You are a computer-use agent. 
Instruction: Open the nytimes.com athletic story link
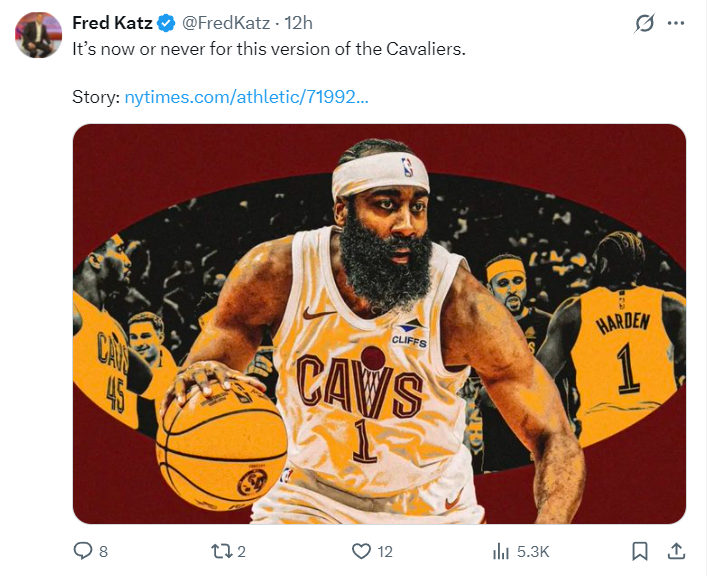(246, 97)
